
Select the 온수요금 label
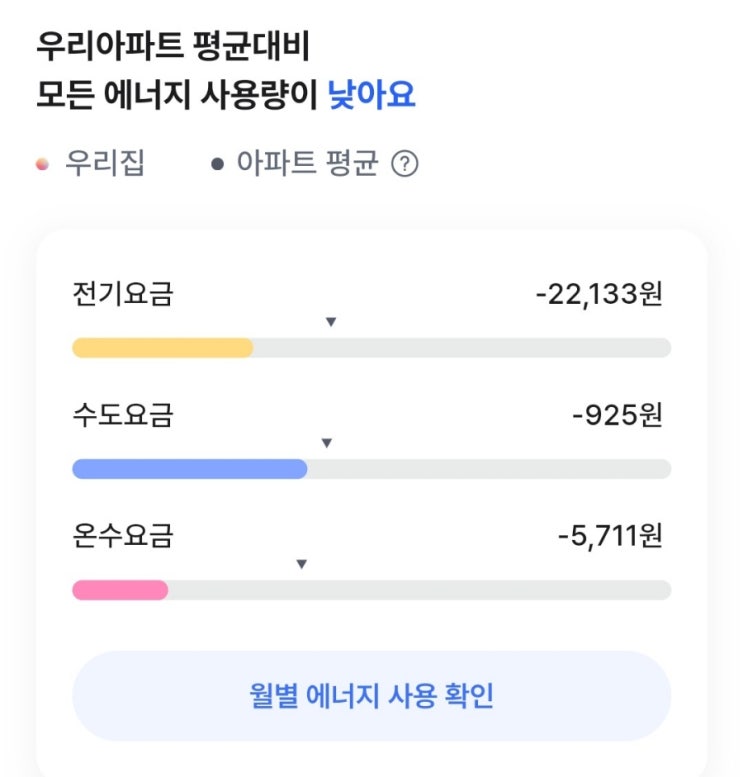(x=123, y=536)
